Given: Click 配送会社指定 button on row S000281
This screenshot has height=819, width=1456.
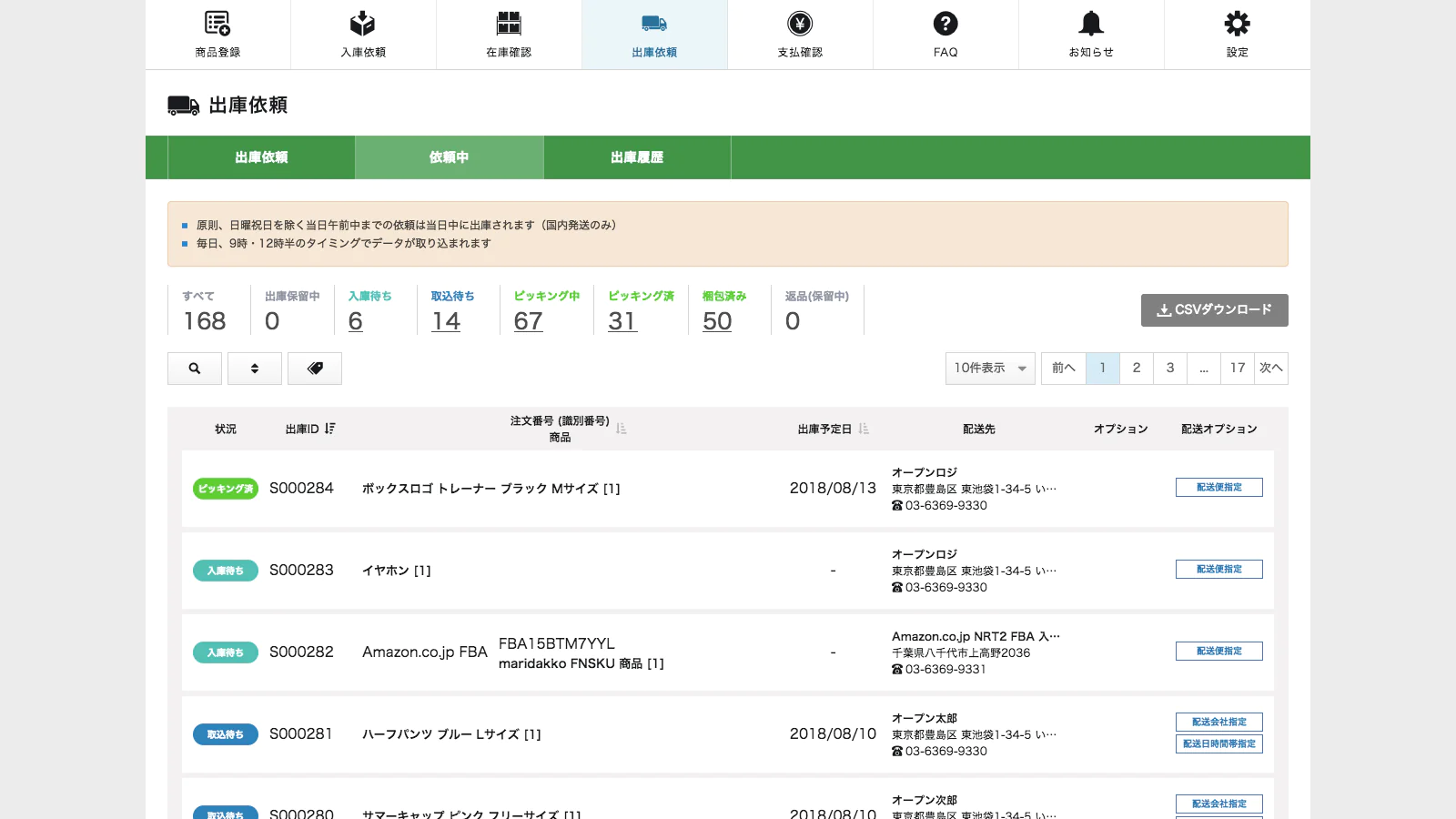Looking at the screenshot, I should point(1219,722).
